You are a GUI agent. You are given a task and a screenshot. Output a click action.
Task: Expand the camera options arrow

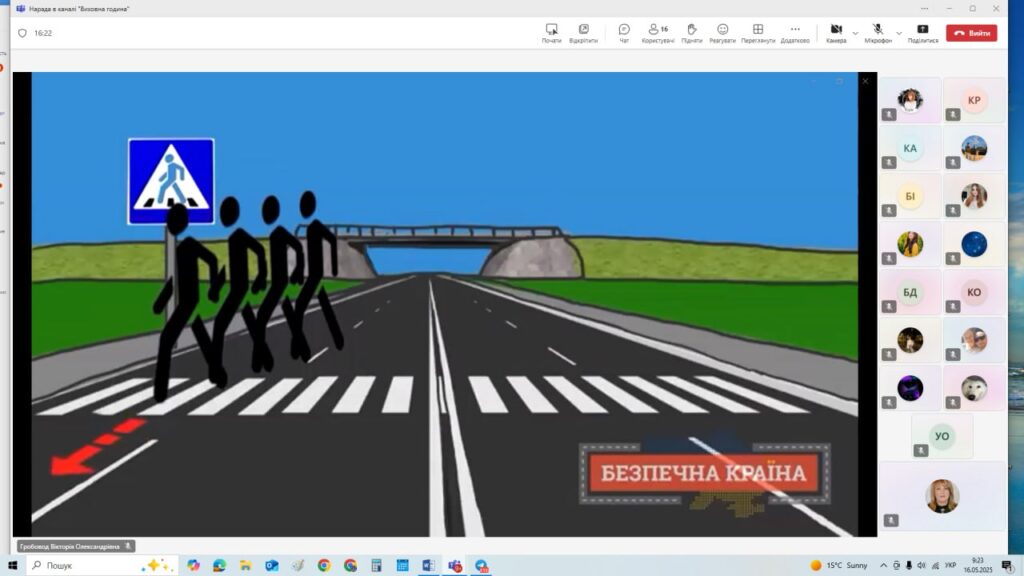[x=855, y=33]
